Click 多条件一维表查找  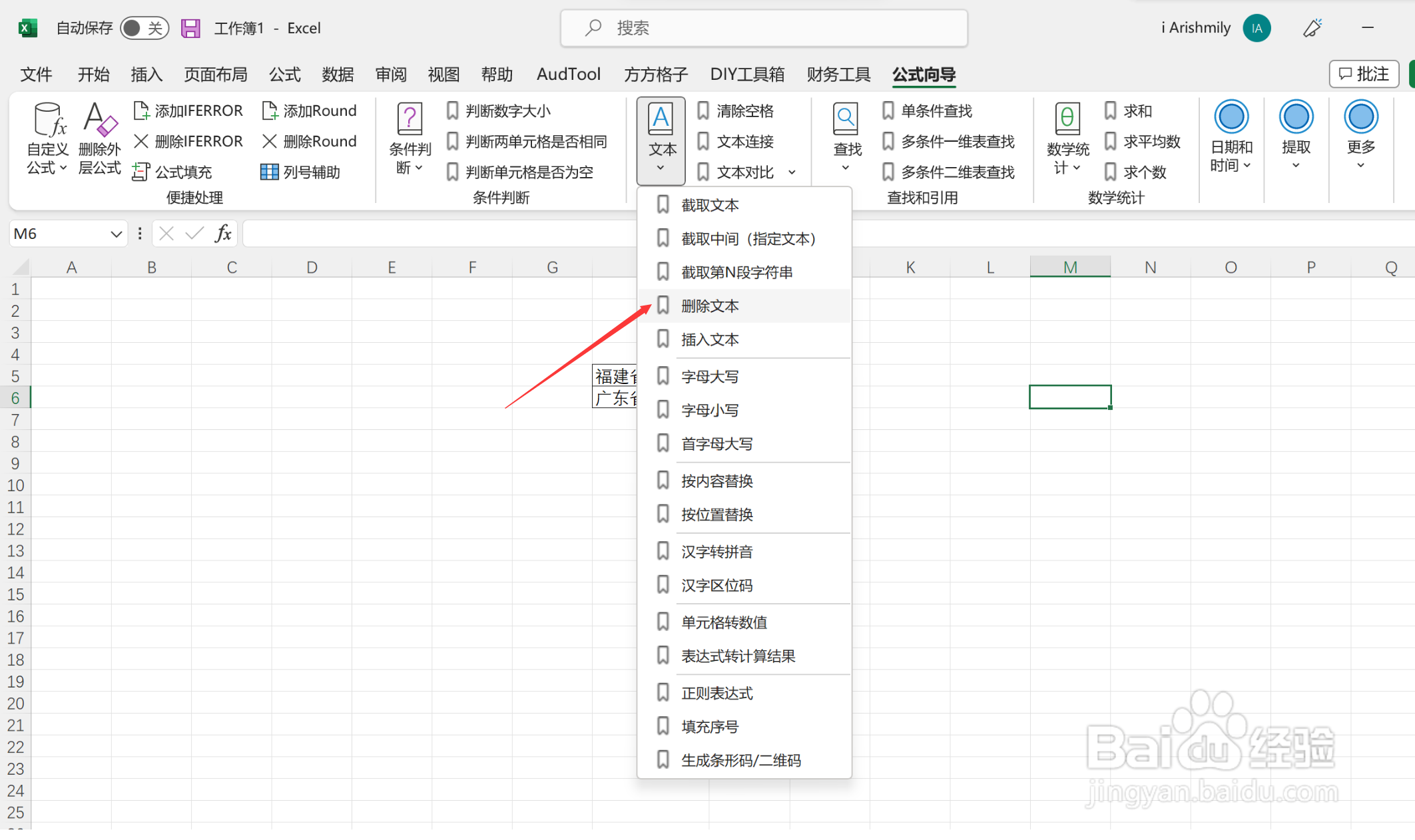948,141
